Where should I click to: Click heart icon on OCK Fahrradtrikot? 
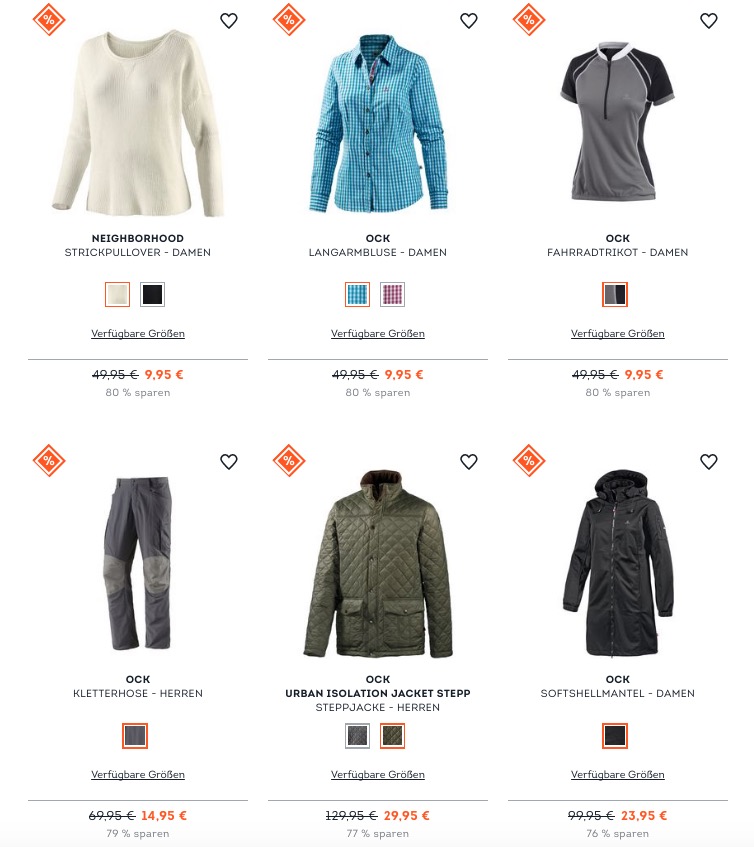pyautogui.click(x=709, y=21)
